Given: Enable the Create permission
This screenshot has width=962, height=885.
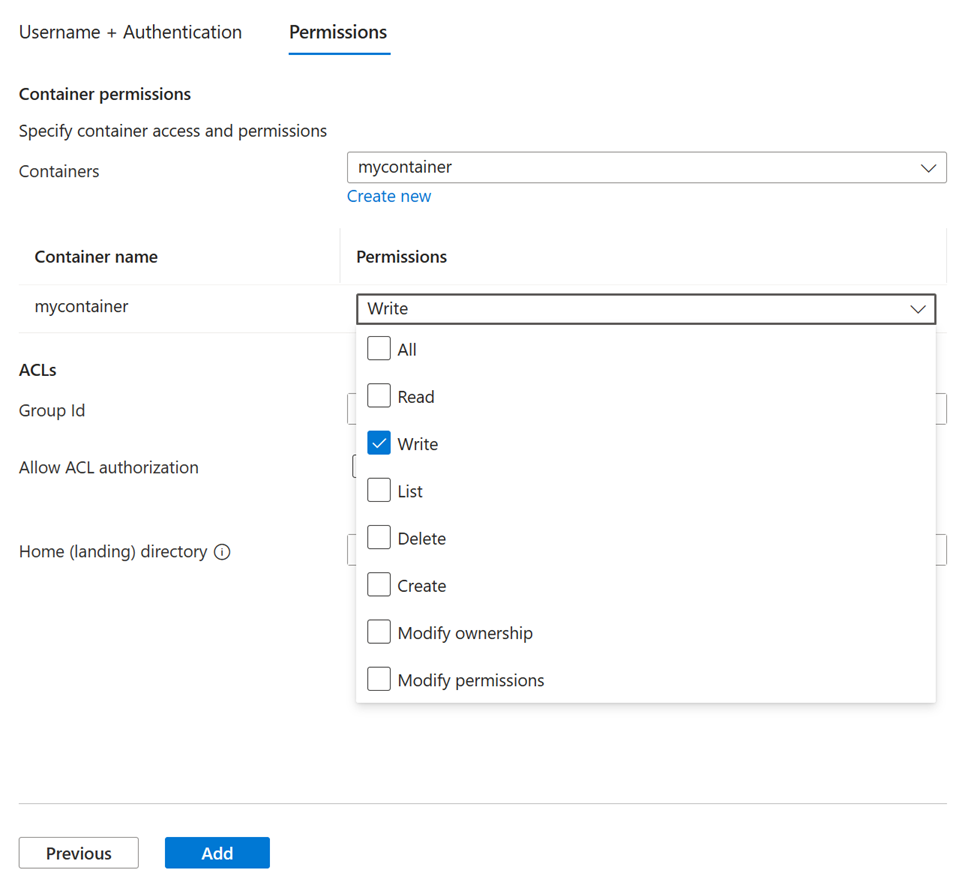Looking at the screenshot, I should click(x=378, y=584).
